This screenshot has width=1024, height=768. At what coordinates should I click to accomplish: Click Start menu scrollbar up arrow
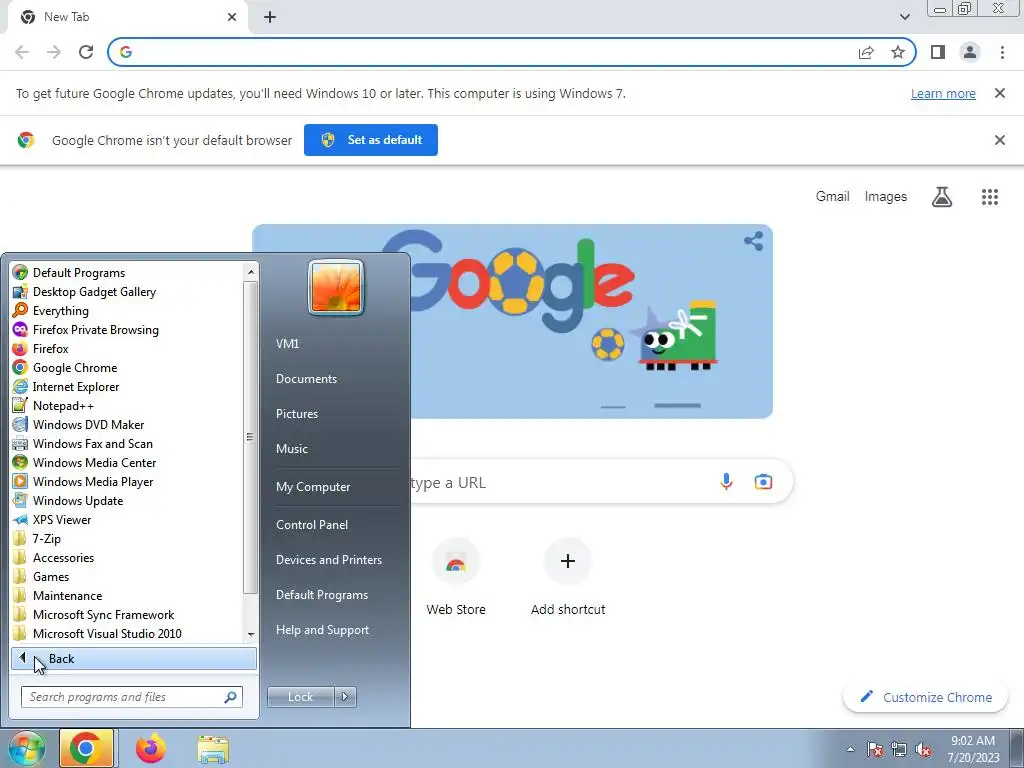click(251, 271)
